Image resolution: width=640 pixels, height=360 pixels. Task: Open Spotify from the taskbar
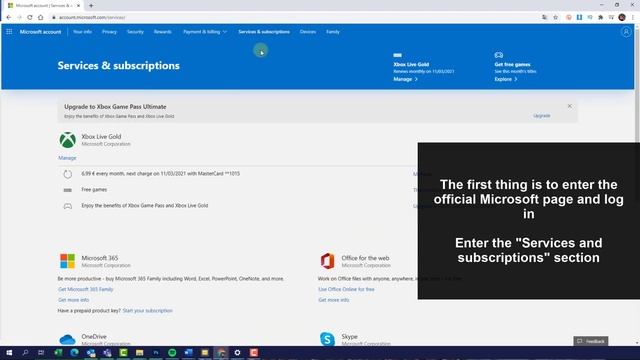coord(172,353)
